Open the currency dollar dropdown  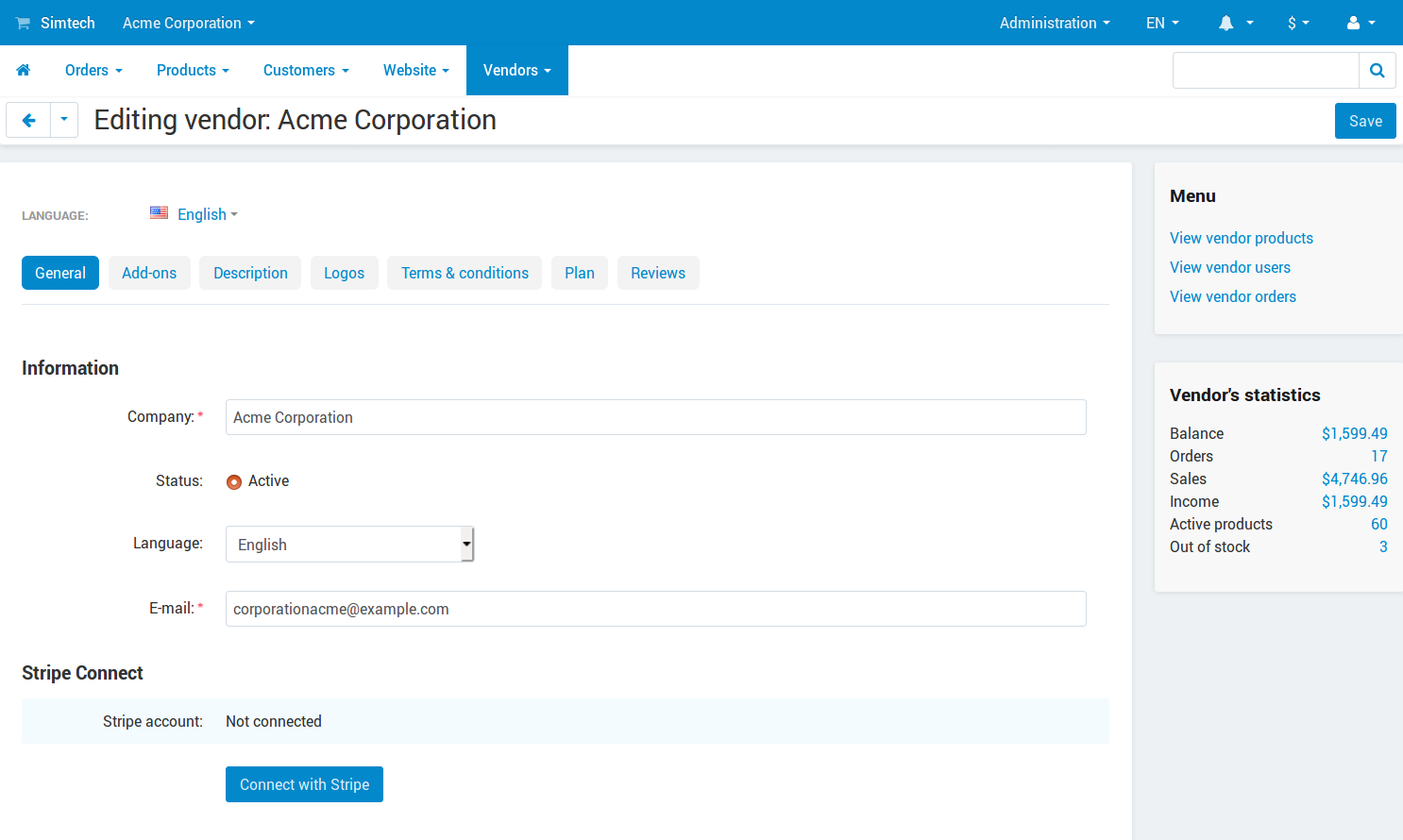[x=1298, y=23]
